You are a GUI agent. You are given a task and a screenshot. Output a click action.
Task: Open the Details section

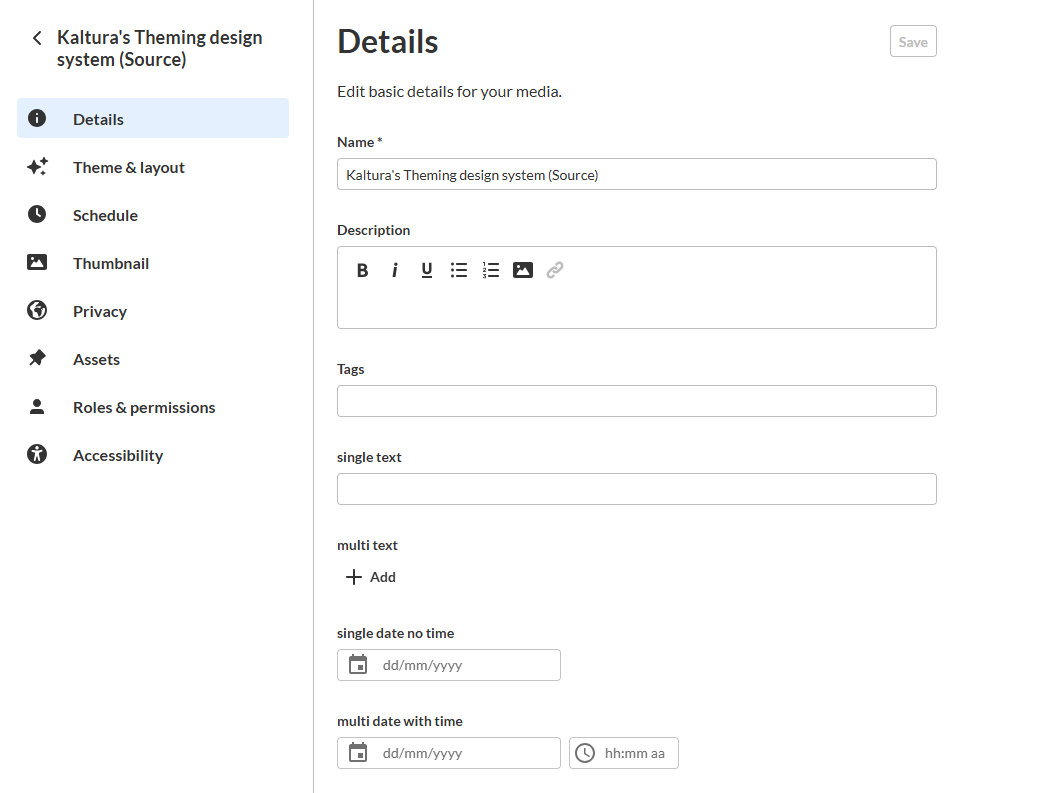click(x=153, y=118)
